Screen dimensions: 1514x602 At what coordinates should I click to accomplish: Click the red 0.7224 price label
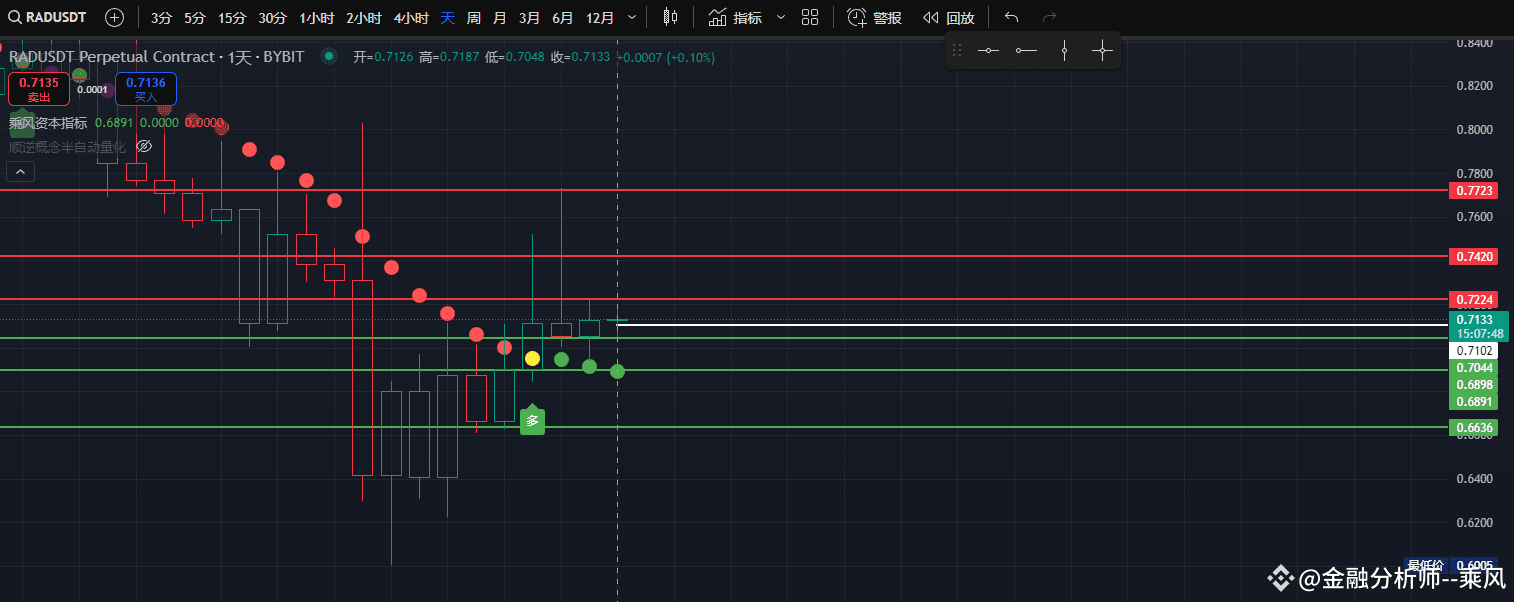1475,300
